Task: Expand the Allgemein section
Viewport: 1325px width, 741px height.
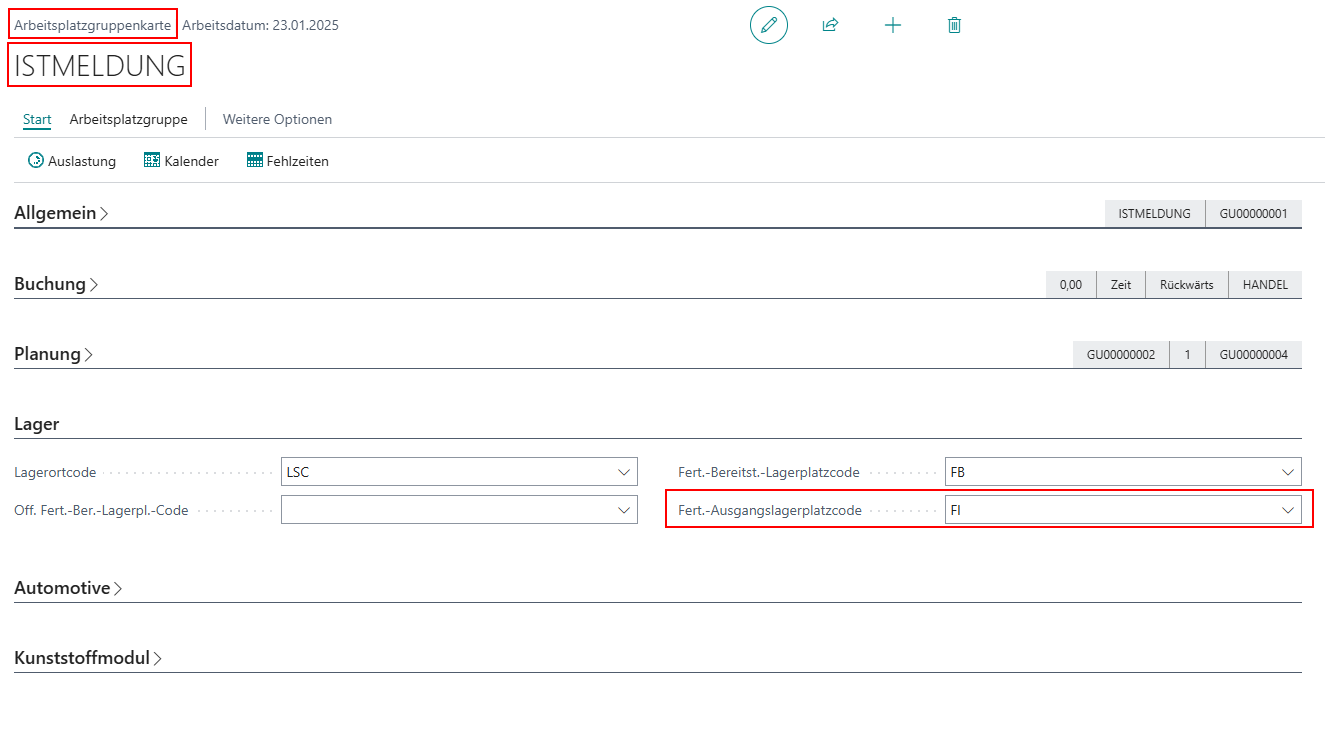Action: point(61,213)
